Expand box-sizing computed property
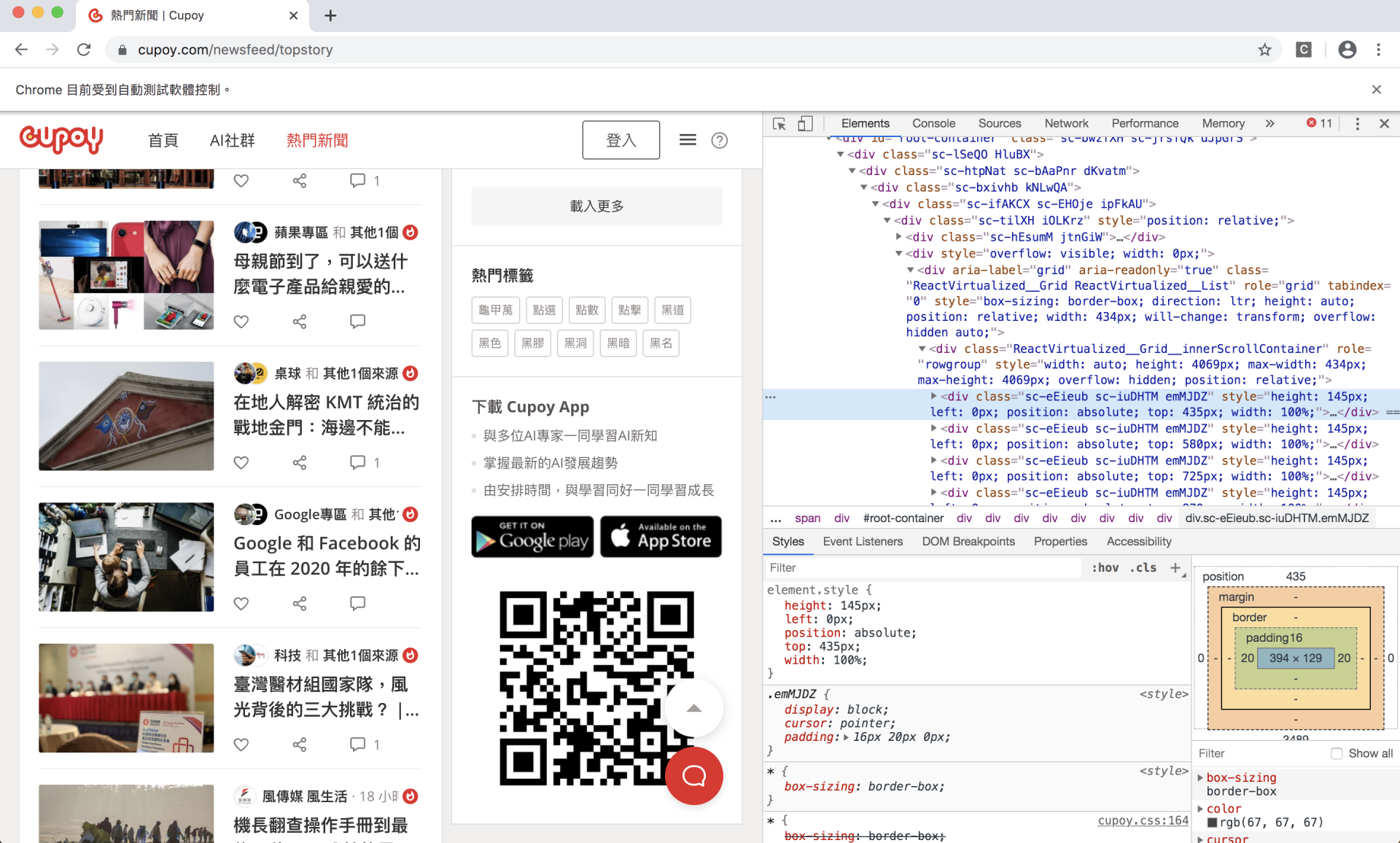 pos(1200,777)
